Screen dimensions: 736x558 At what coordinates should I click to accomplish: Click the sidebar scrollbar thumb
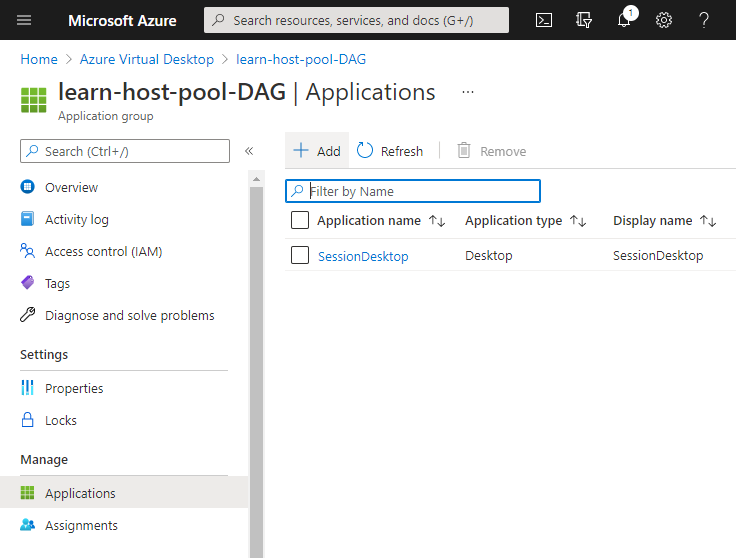[x=256, y=373]
